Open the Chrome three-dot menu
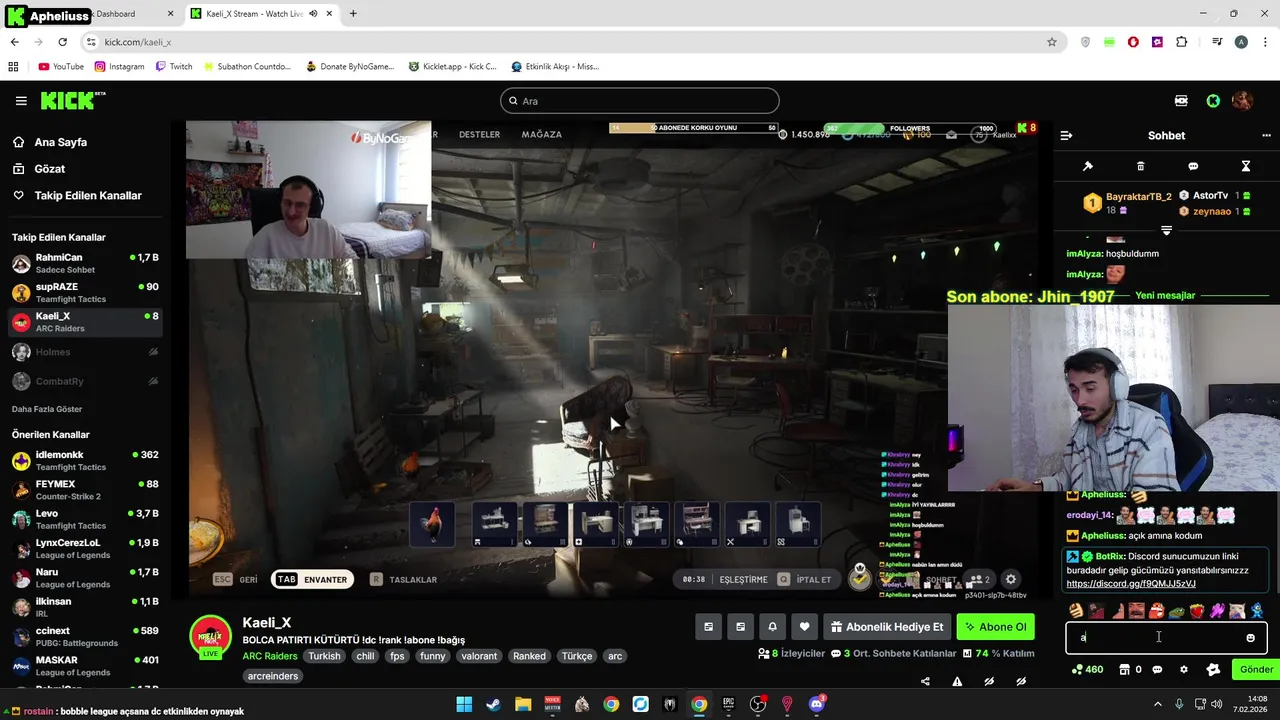Image resolution: width=1280 pixels, height=720 pixels. 1265,42
